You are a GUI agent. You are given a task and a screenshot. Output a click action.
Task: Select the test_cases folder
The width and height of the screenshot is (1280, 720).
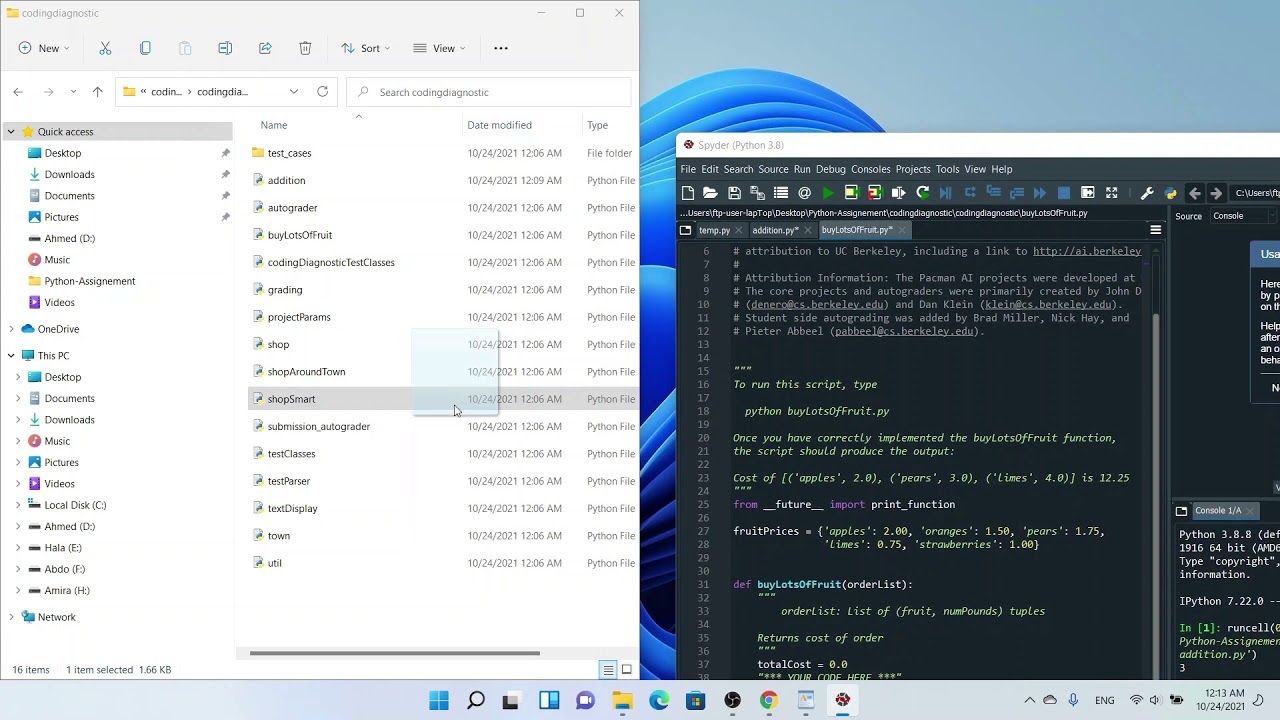click(289, 153)
